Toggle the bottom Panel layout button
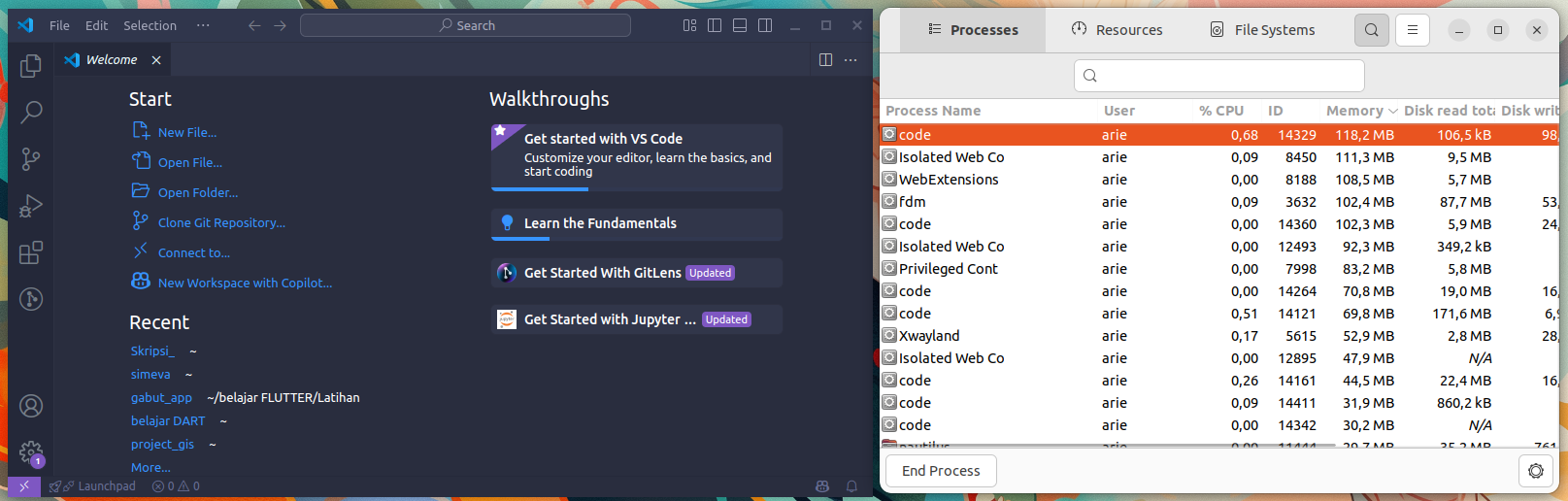This screenshot has width=1568, height=501. tap(740, 25)
